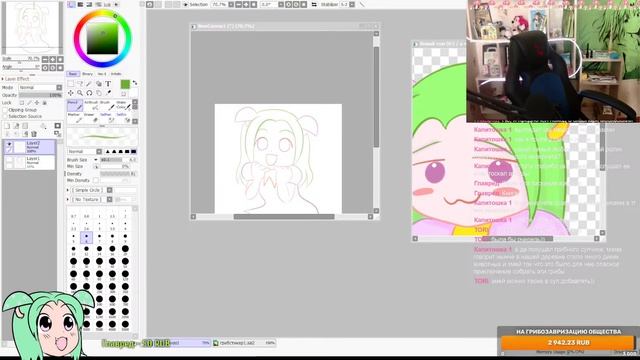
Task: Open the Selection toolbar flyout
Action: pyautogui.click(x=185, y=4)
